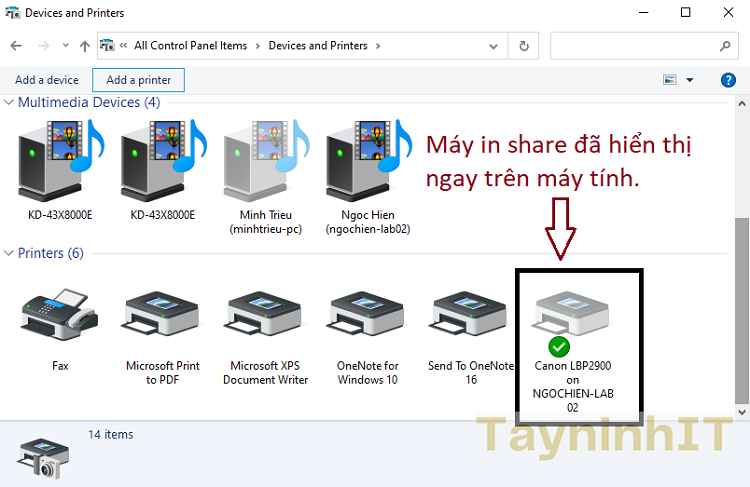Click the Add a printer button
This screenshot has width=750, height=487.
pos(138,80)
